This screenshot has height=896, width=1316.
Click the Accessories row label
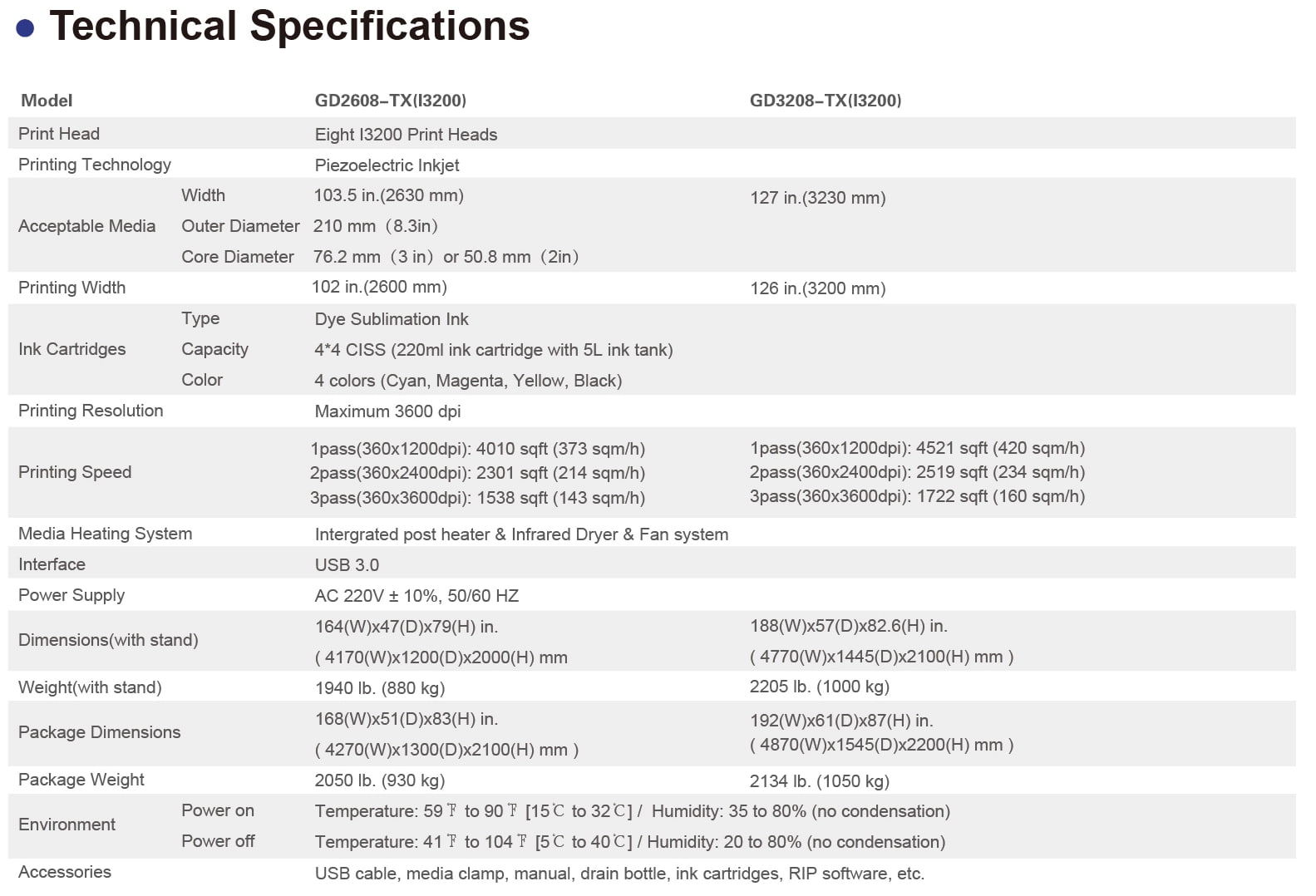(65, 872)
